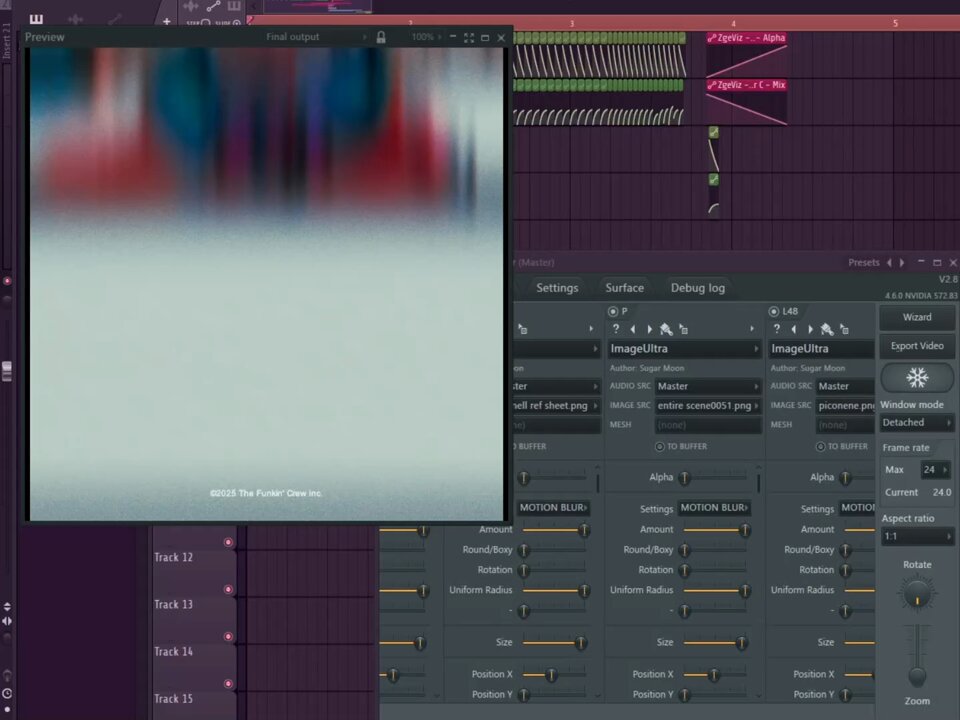This screenshot has width=960, height=720.
Task: Toggle the lock icon in Preview window
Action: 381,37
